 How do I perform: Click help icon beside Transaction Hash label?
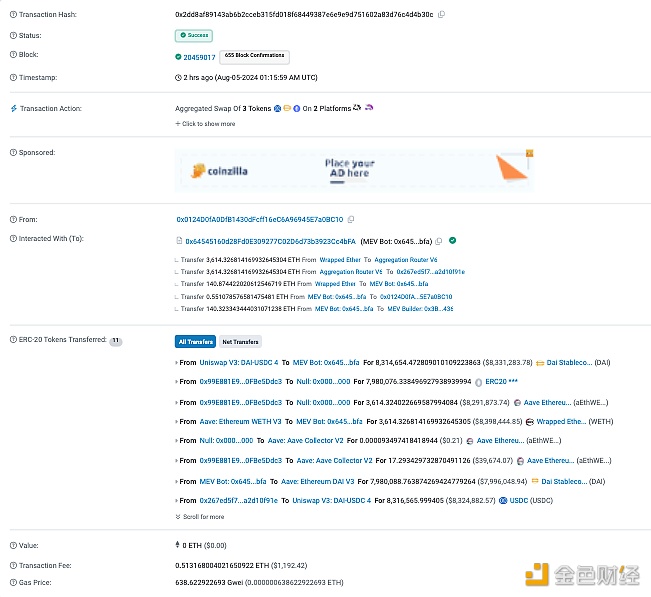pyautogui.click(x=13, y=15)
